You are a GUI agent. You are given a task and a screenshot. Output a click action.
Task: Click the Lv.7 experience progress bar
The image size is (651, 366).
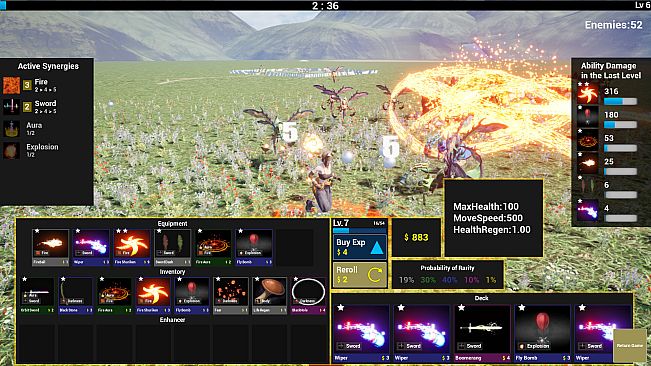[360, 230]
